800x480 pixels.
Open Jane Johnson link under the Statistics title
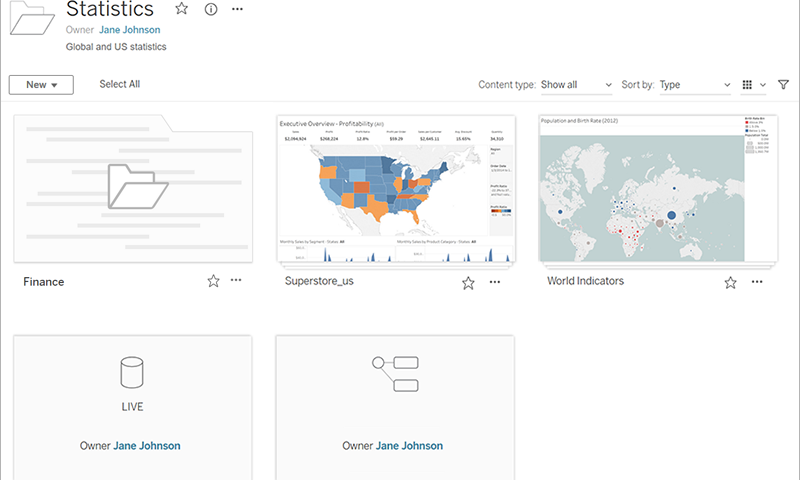(130, 30)
